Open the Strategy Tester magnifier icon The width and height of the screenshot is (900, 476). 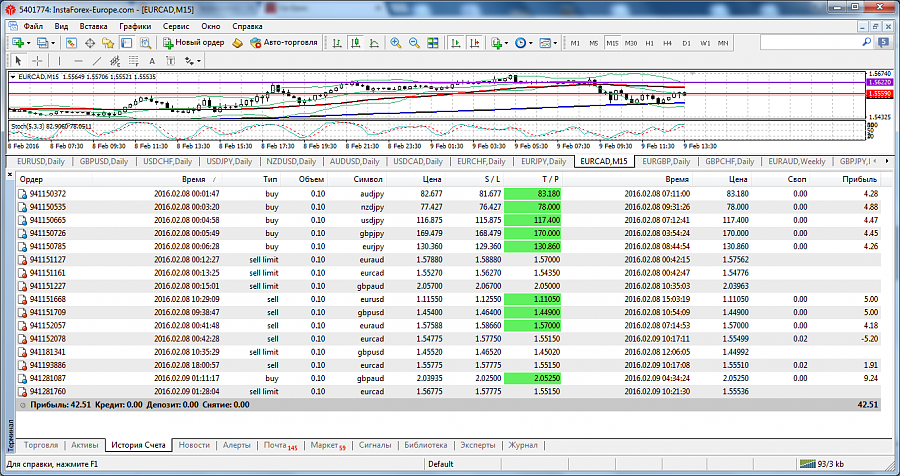(145, 42)
